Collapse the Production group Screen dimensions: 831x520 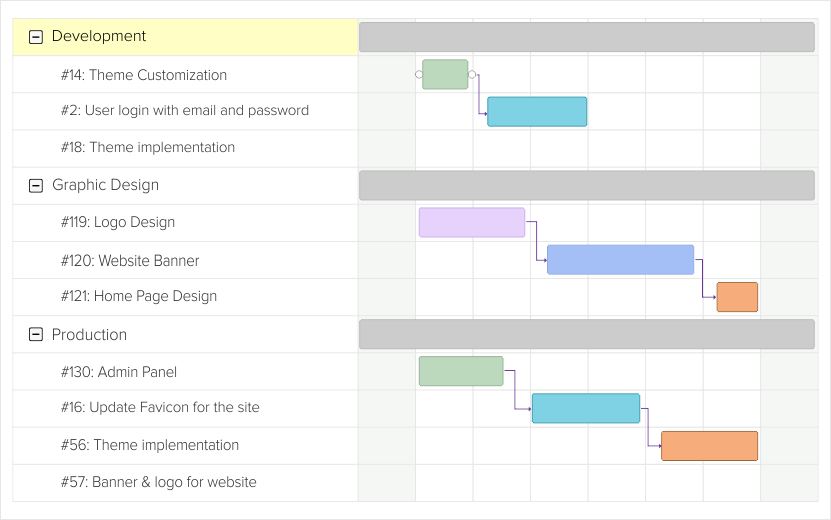pyautogui.click(x=36, y=335)
